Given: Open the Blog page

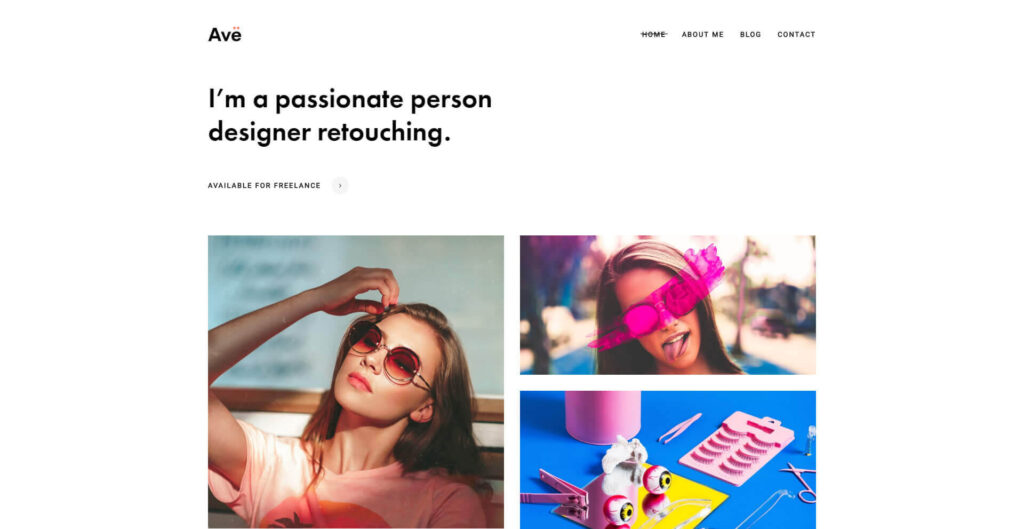Looking at the screenshot, I should coord(750,35).
